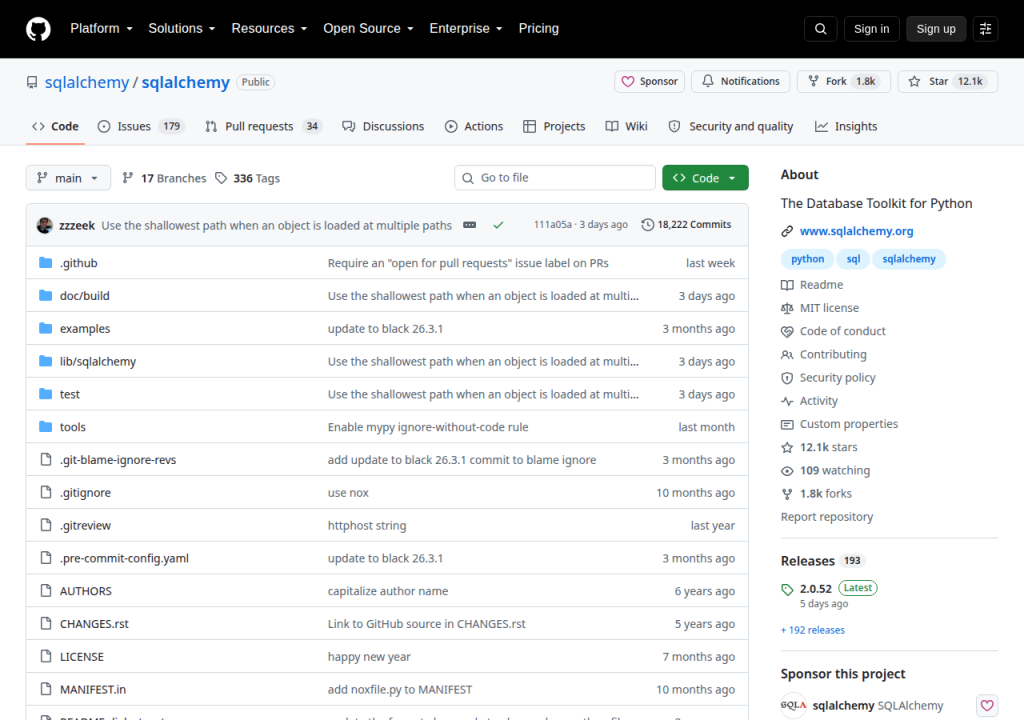Open the test folder
Viewport: 1024px width, 720px height.
(x=70, y=394)
